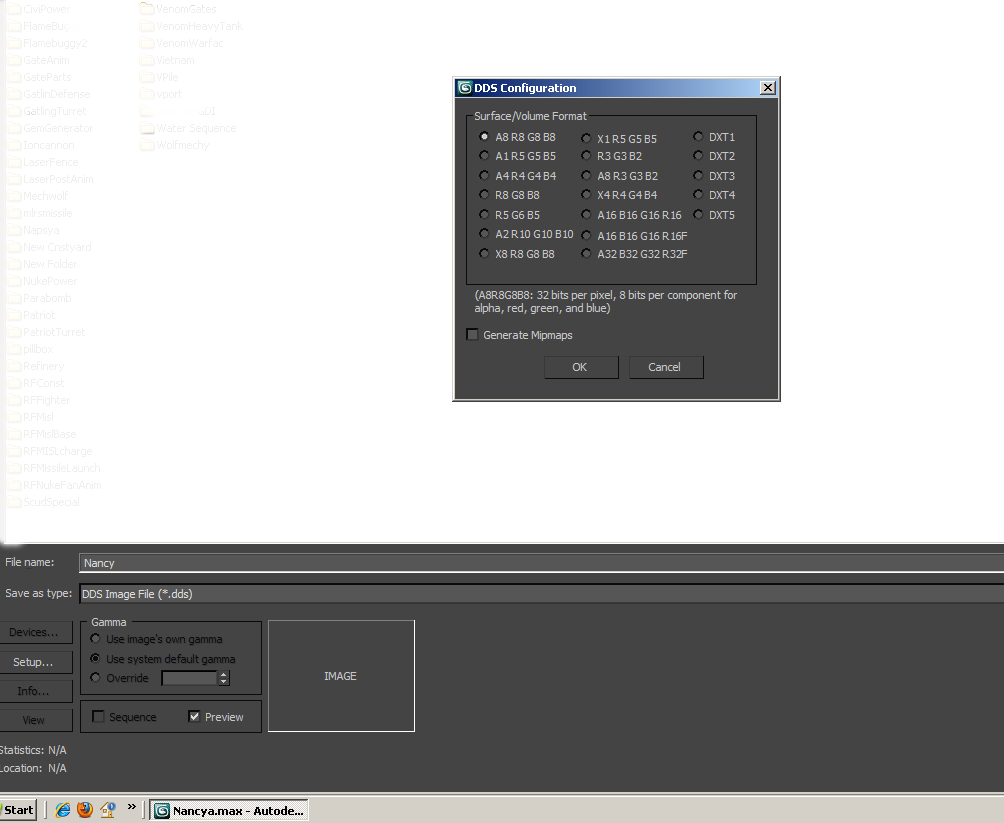Cancel the DDS Configuration dialog
1004x823 pixels.
point(666,367)
